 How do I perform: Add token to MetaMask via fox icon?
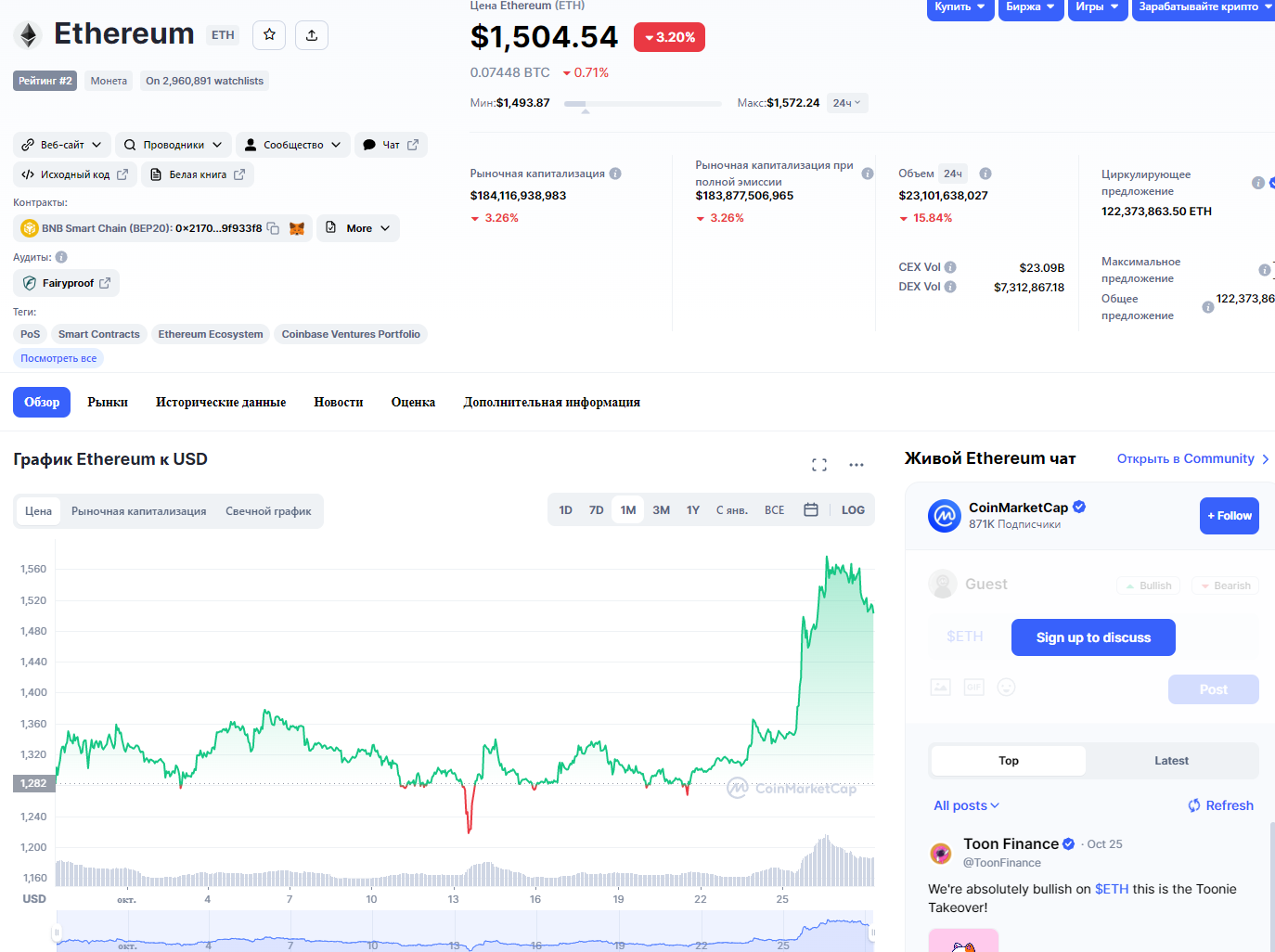pos(297,228)
